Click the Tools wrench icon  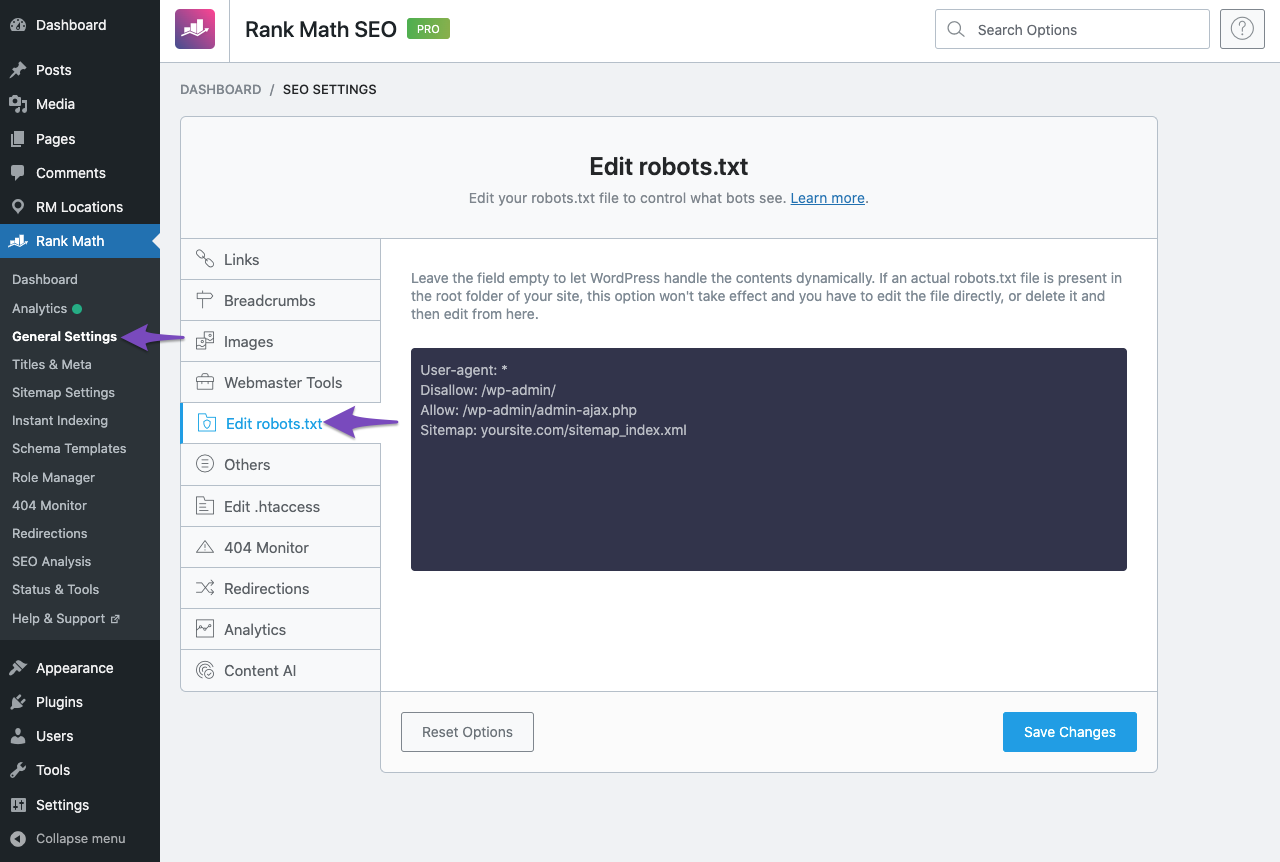pos(18,770)
